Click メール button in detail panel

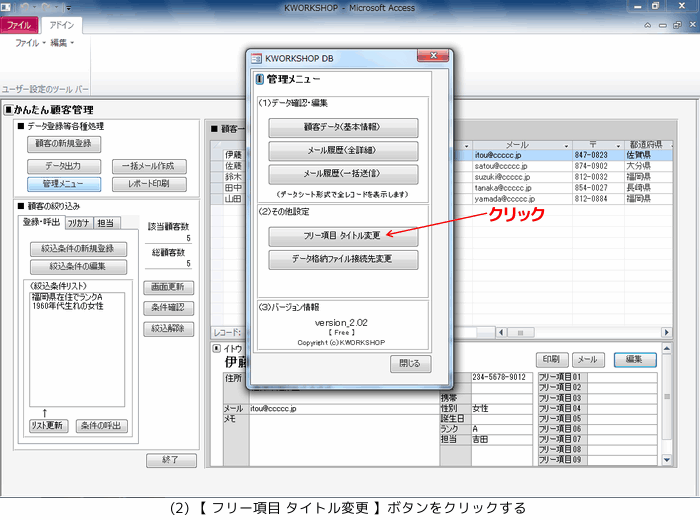coord(588,359)
